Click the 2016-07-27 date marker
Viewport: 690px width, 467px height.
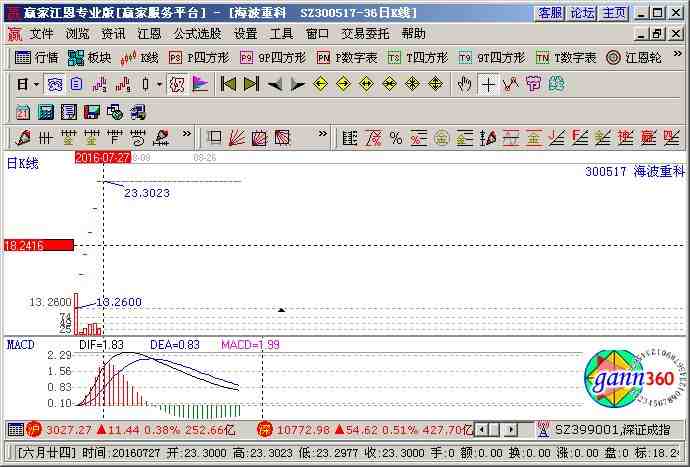103,158
